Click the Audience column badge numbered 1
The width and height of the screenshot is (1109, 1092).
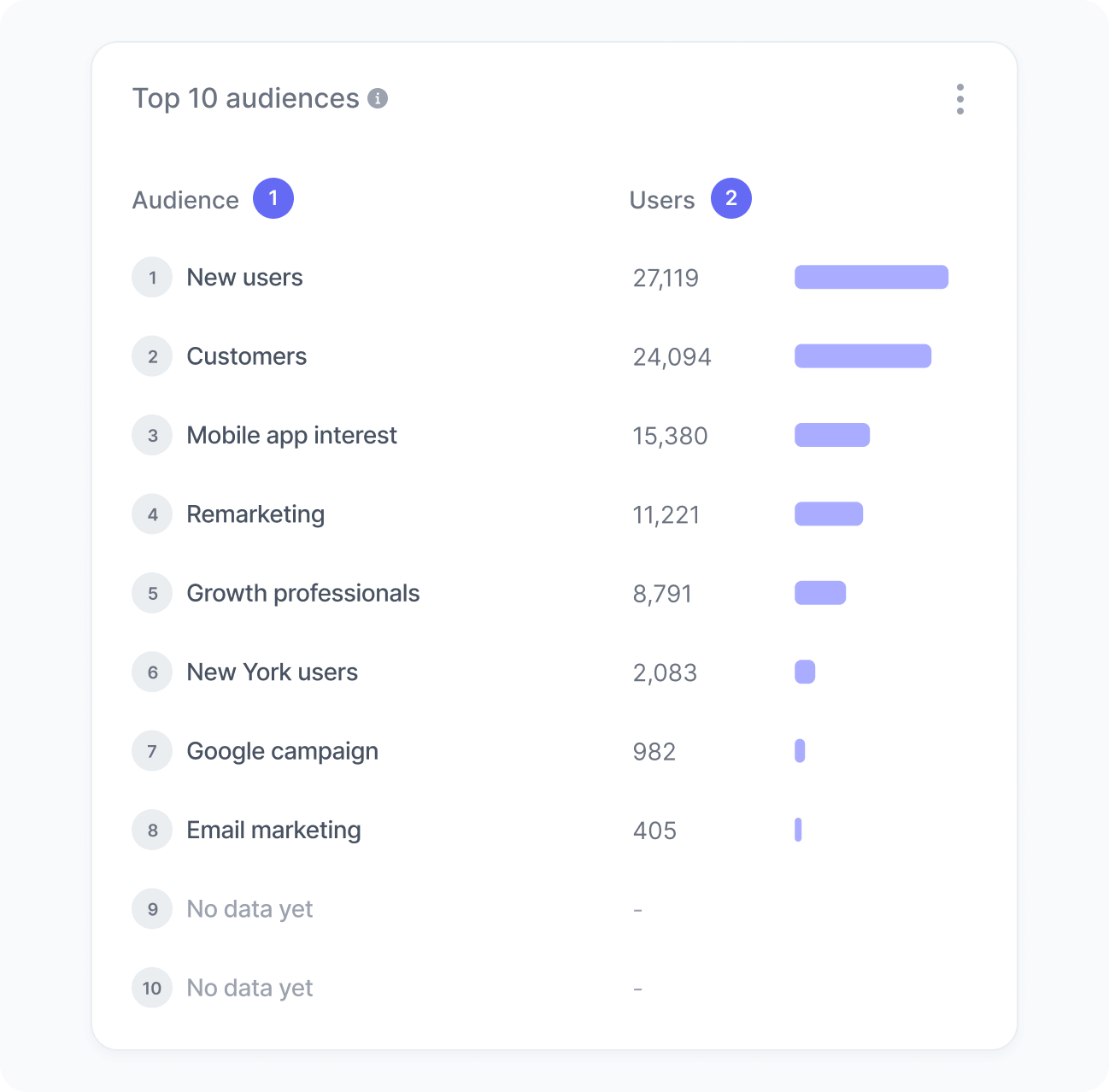[273, 198]
